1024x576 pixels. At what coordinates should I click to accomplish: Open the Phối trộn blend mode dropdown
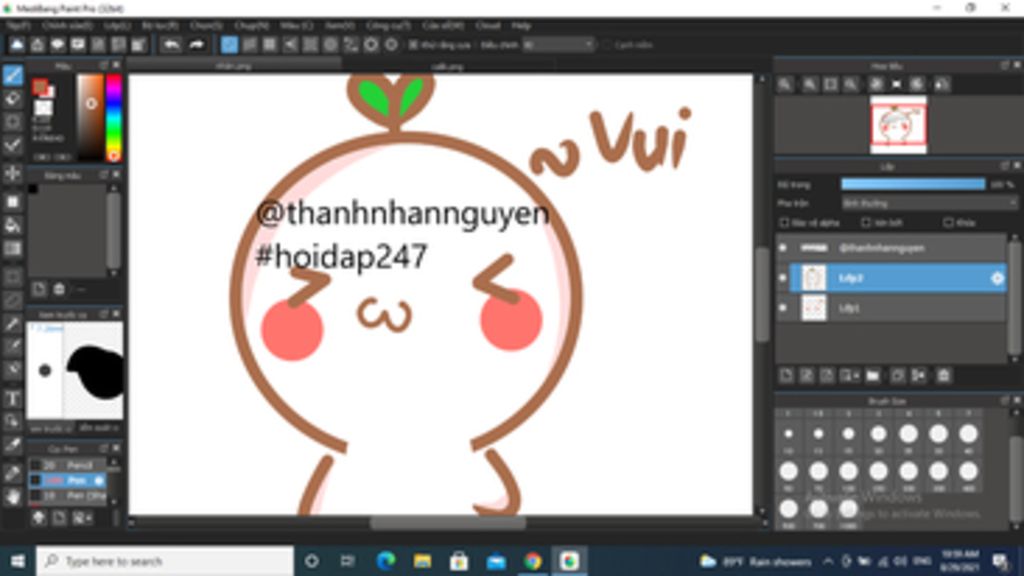point(929,203)
